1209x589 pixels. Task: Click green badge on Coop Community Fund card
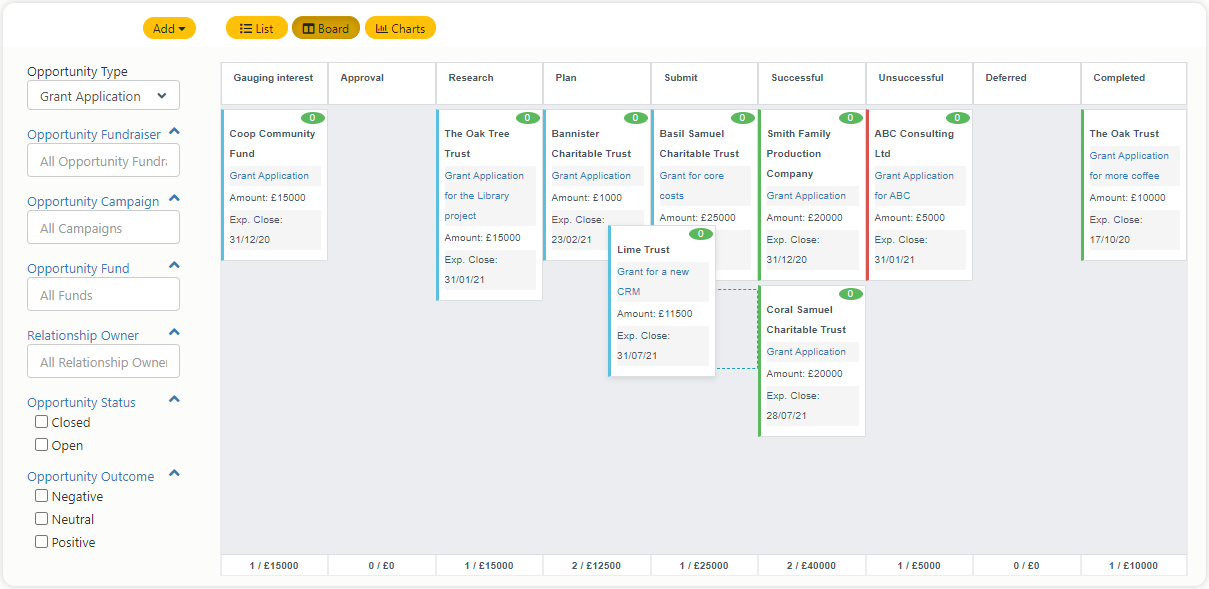[x=312, y=118]
